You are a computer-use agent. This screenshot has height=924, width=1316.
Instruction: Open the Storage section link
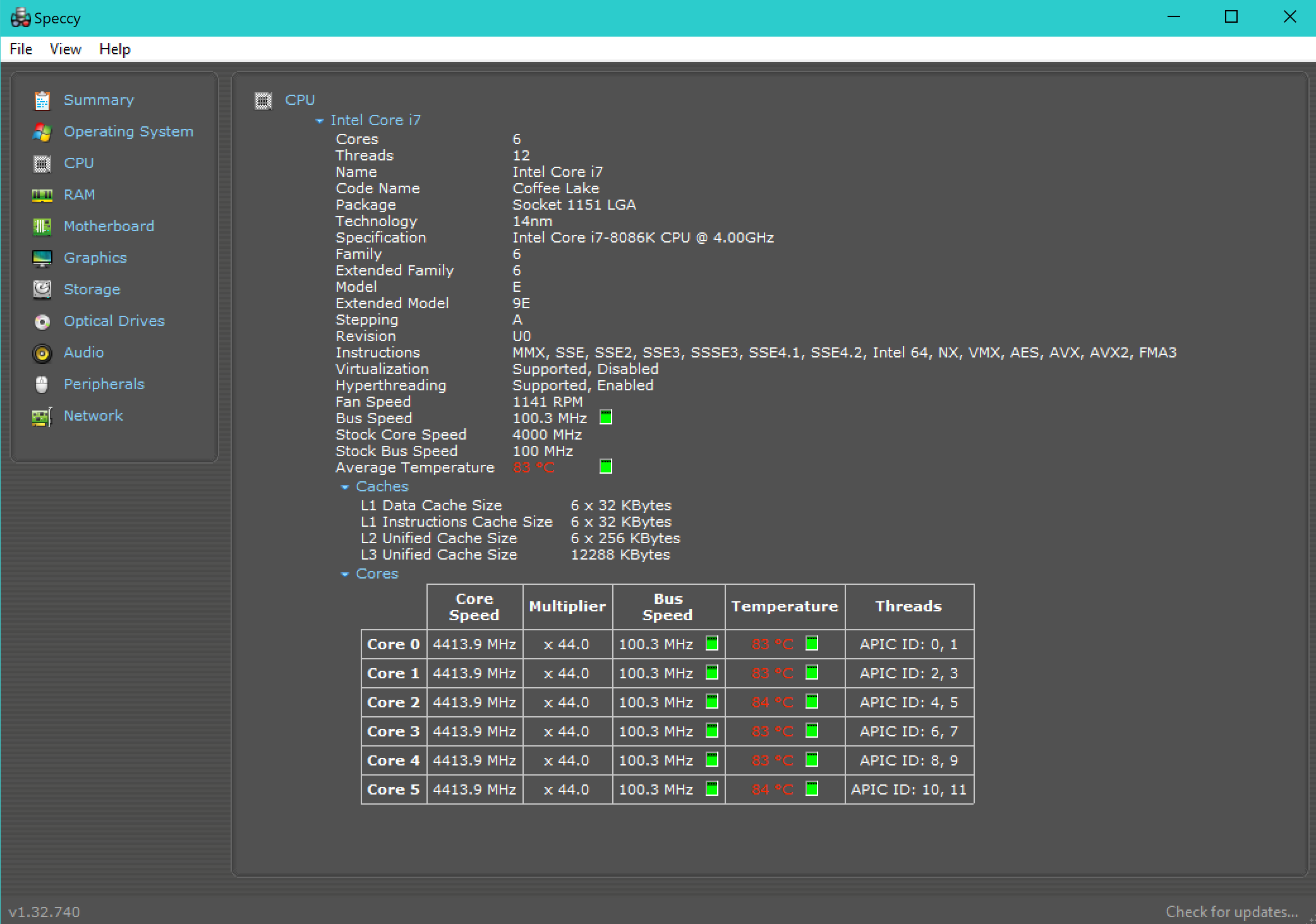[x=92, y=289]
